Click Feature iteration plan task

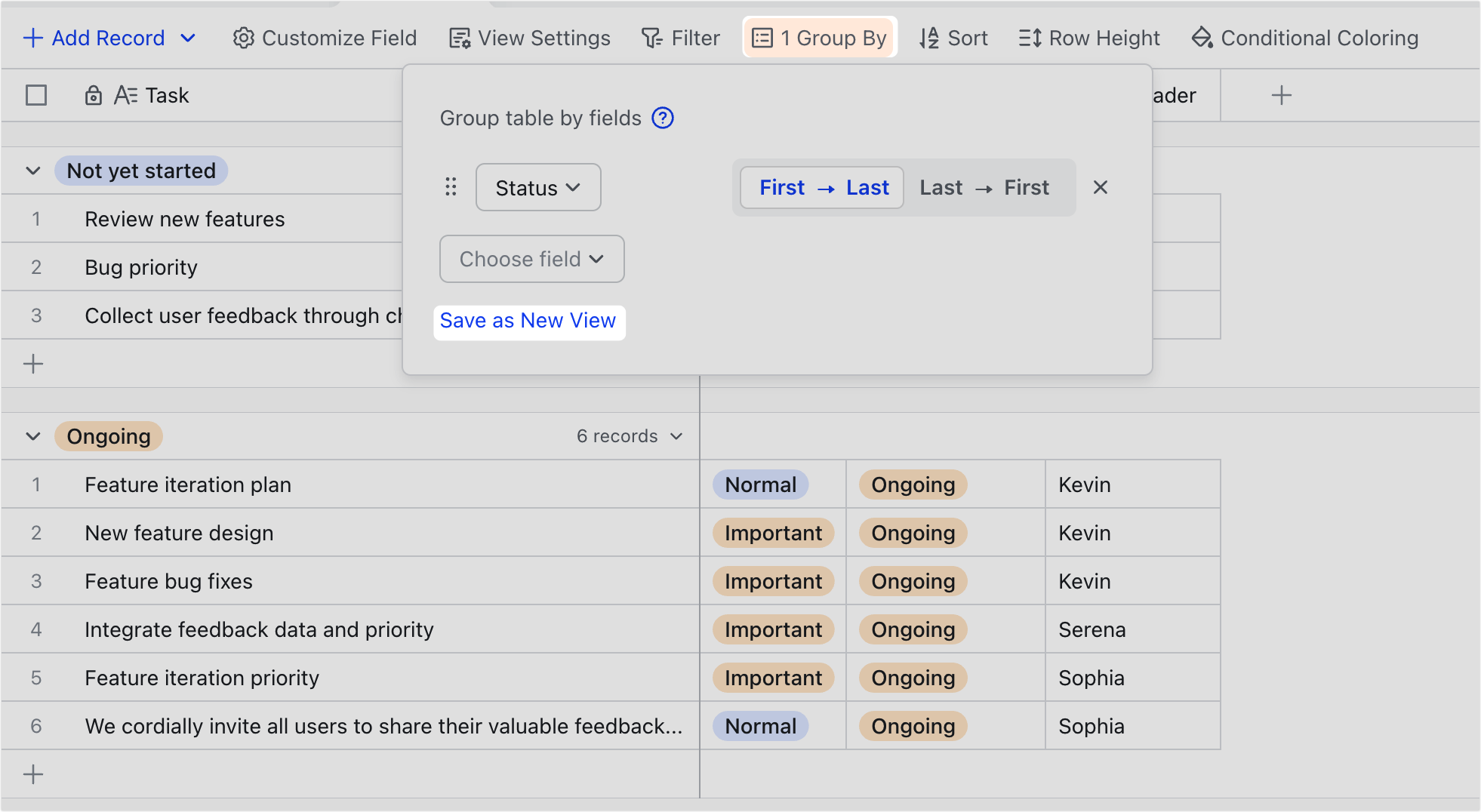(x=188, y=484)
